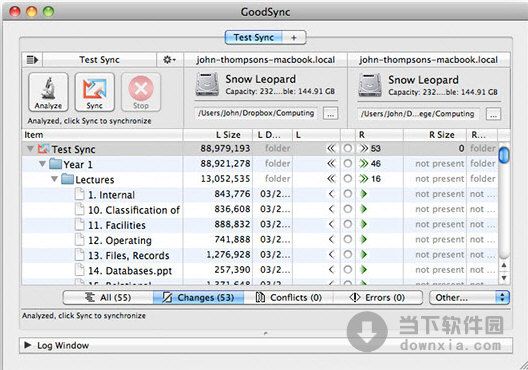Click left arrow on 13. Files, Records row
The image size is (528, 370).
coord(332,255)
